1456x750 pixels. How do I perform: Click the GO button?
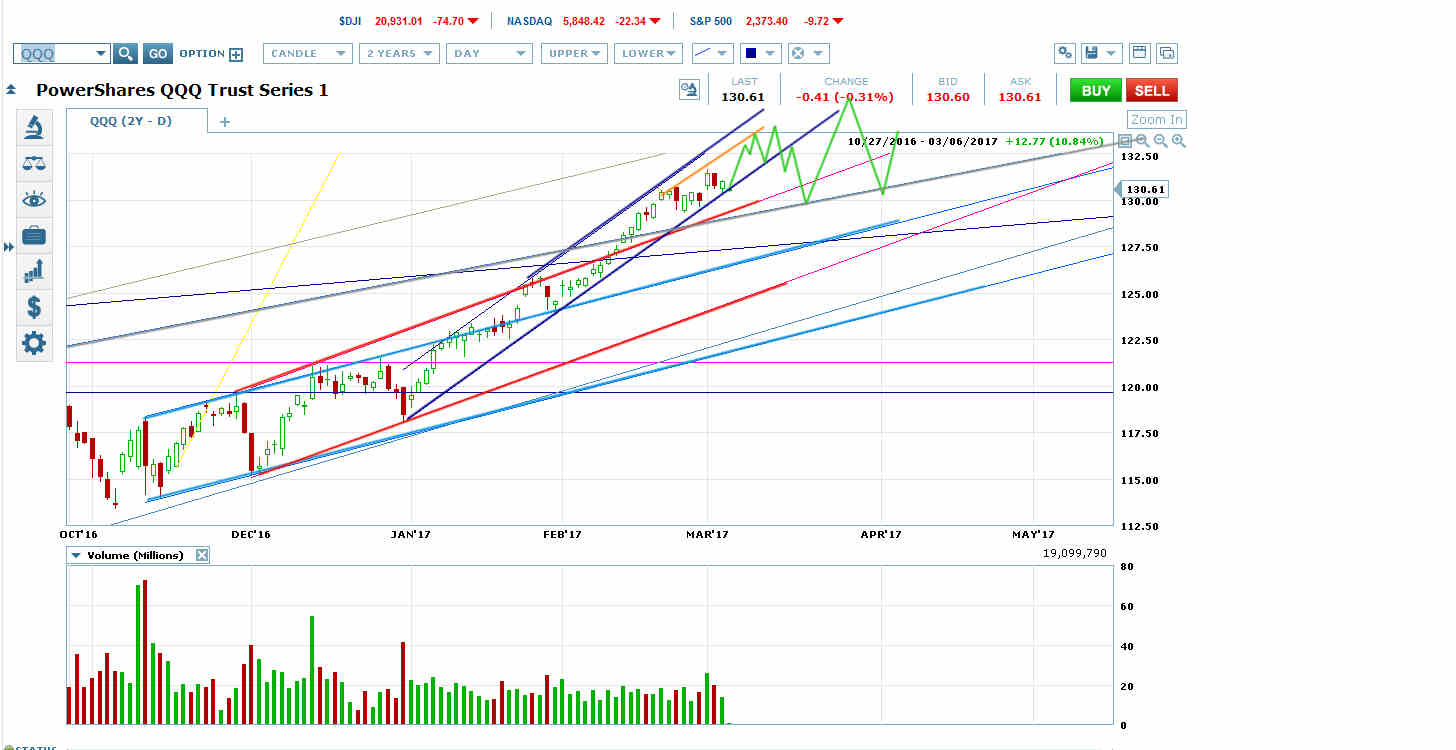[157, 54]
